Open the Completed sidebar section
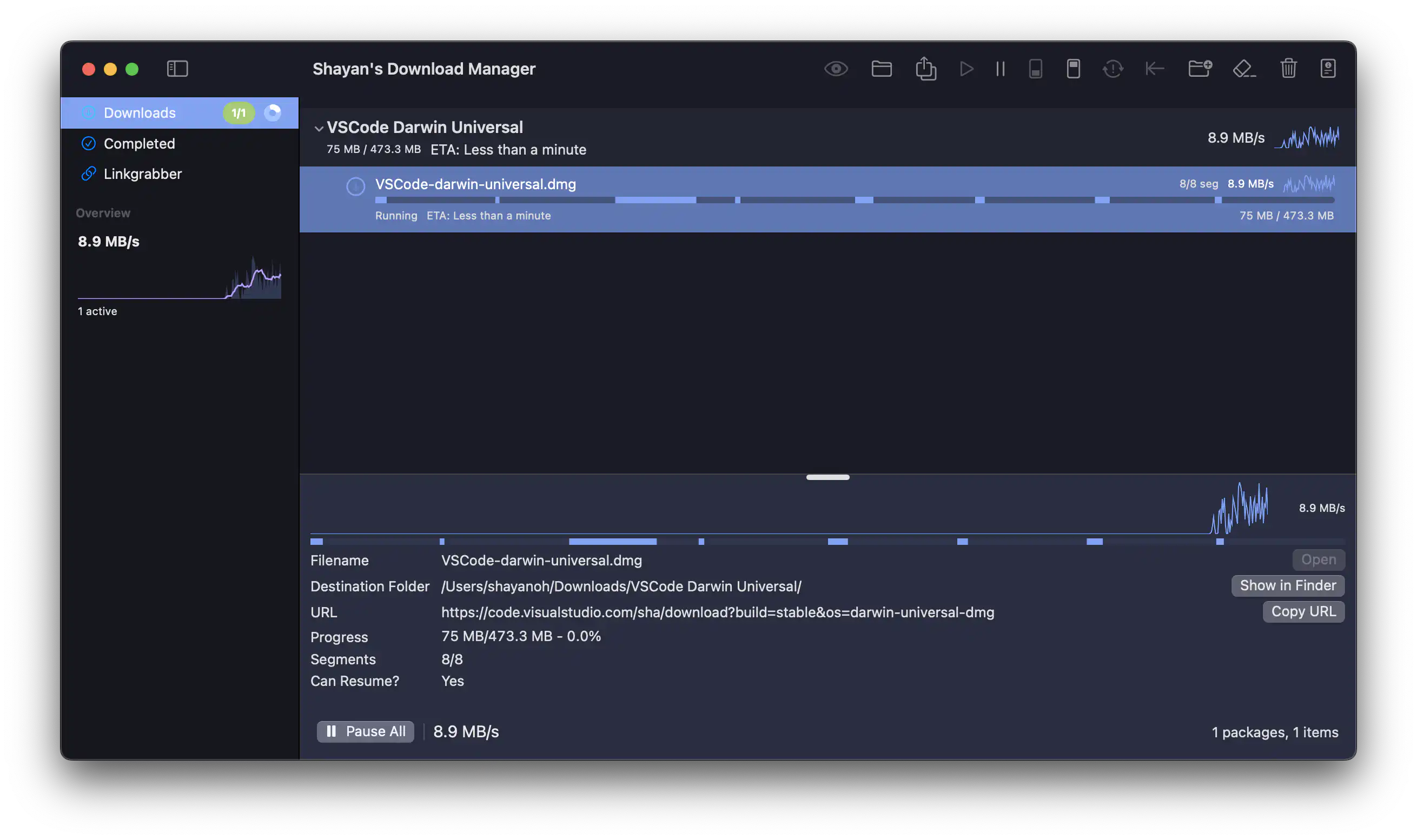 180,143
